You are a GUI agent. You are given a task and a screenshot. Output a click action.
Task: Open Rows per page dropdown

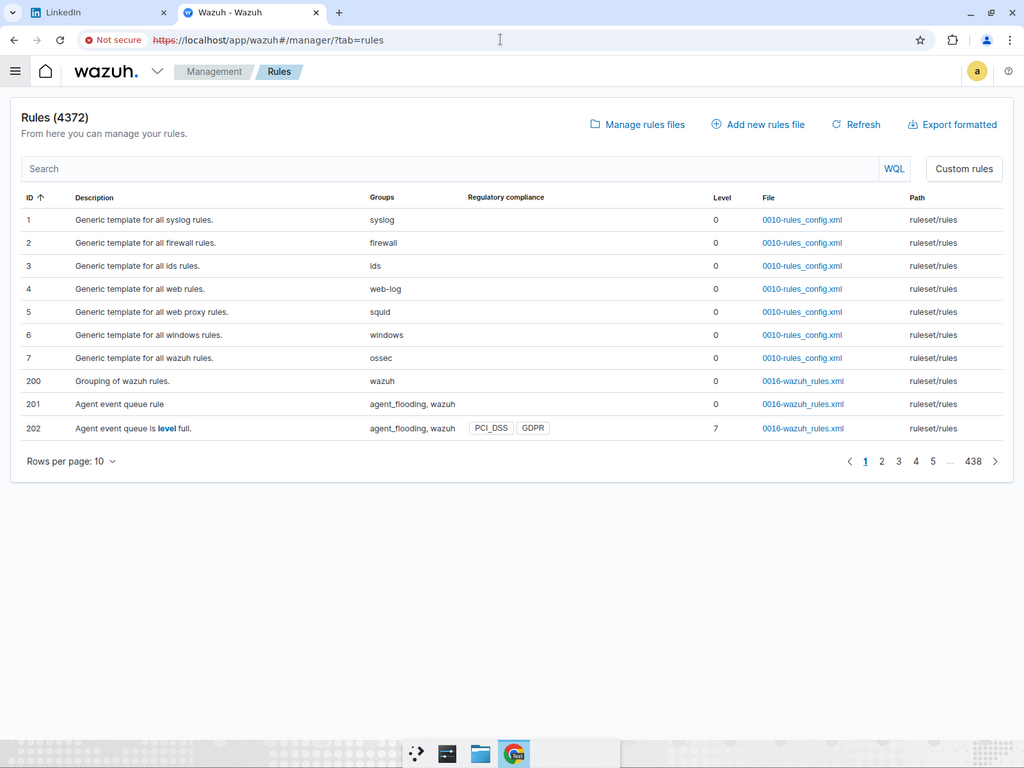click(x=71, y=462)
